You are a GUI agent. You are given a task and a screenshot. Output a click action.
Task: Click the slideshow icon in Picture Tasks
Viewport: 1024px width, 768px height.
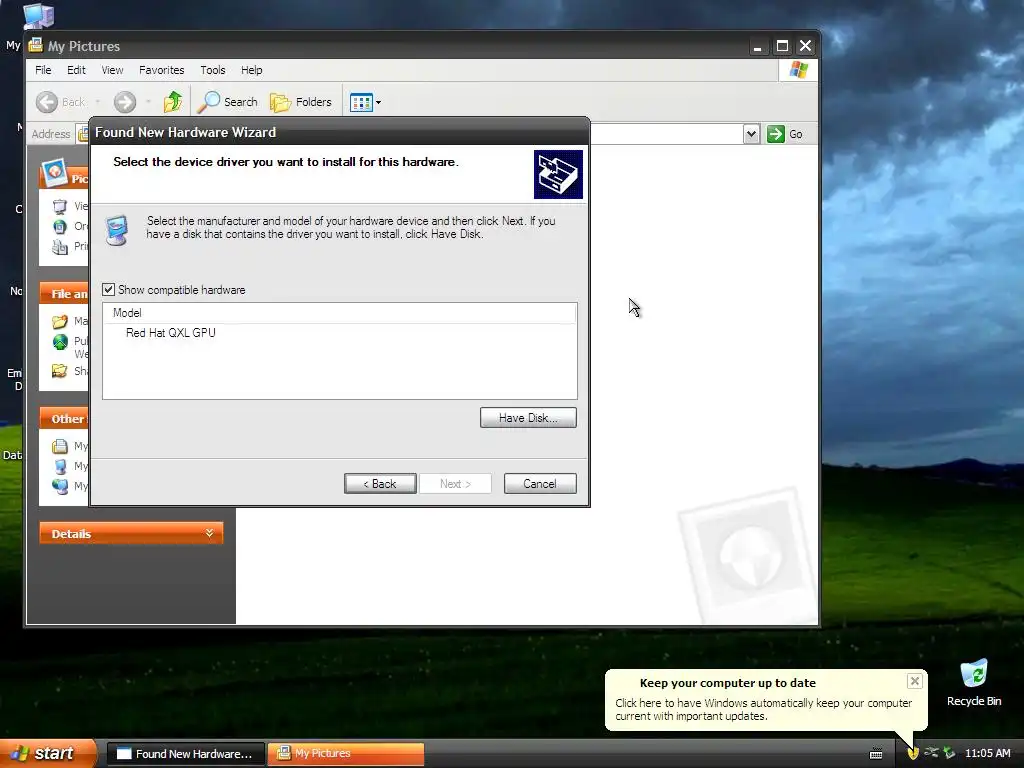click(59, 206)
